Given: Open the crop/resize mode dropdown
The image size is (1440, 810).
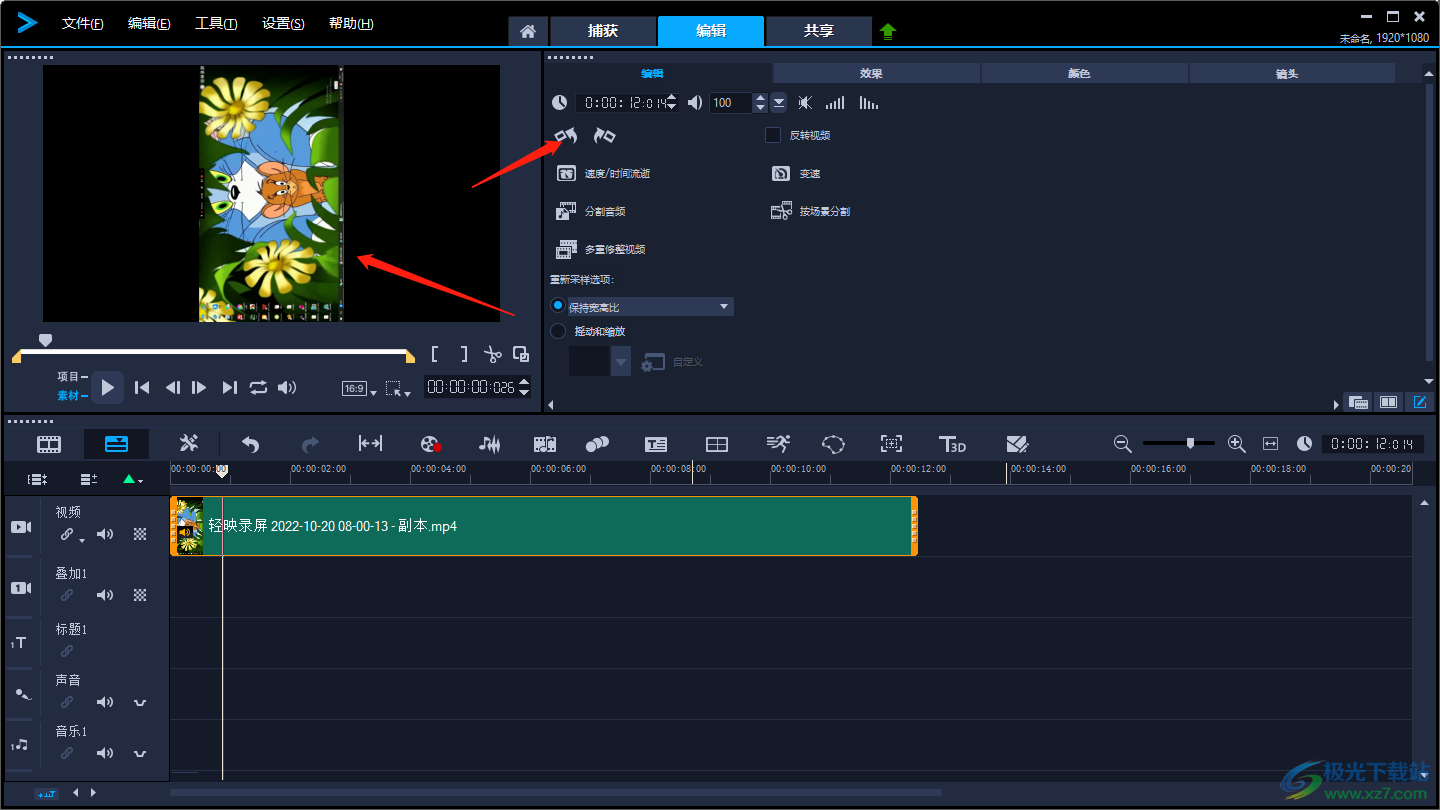Looking at the screenshot, I should [398, 389].
